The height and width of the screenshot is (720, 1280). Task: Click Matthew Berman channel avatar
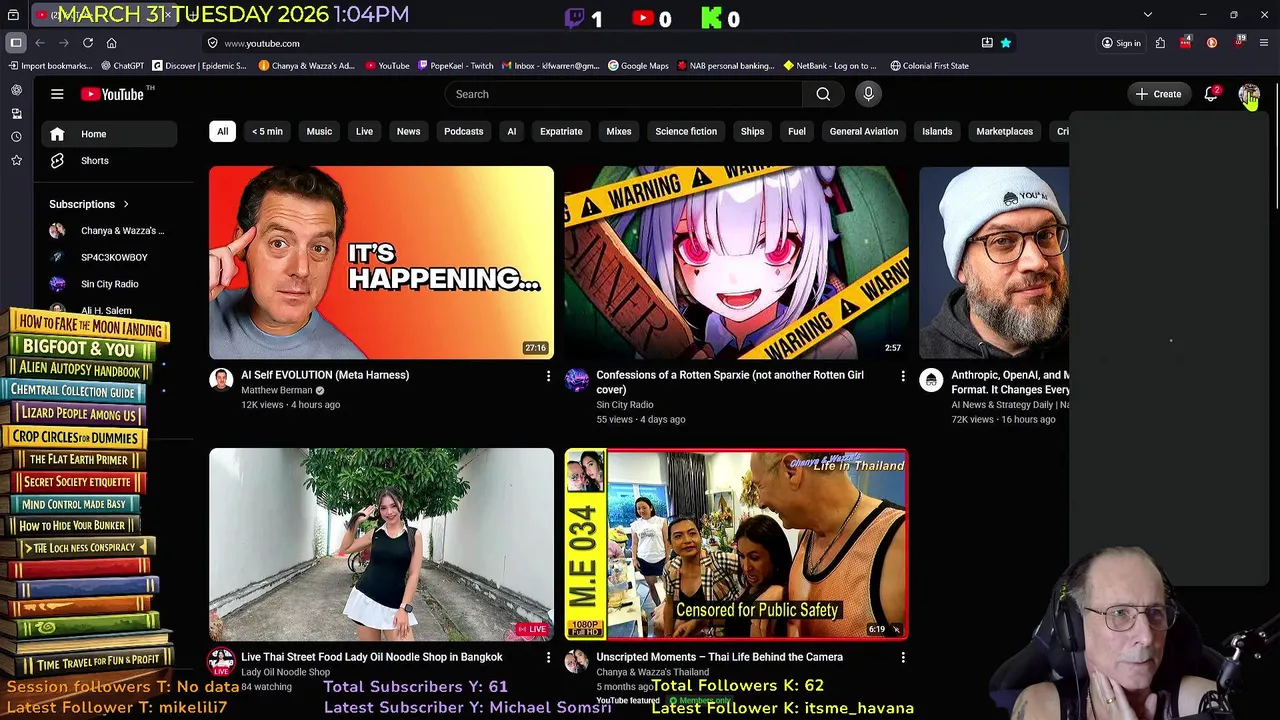tap(221, 380)
